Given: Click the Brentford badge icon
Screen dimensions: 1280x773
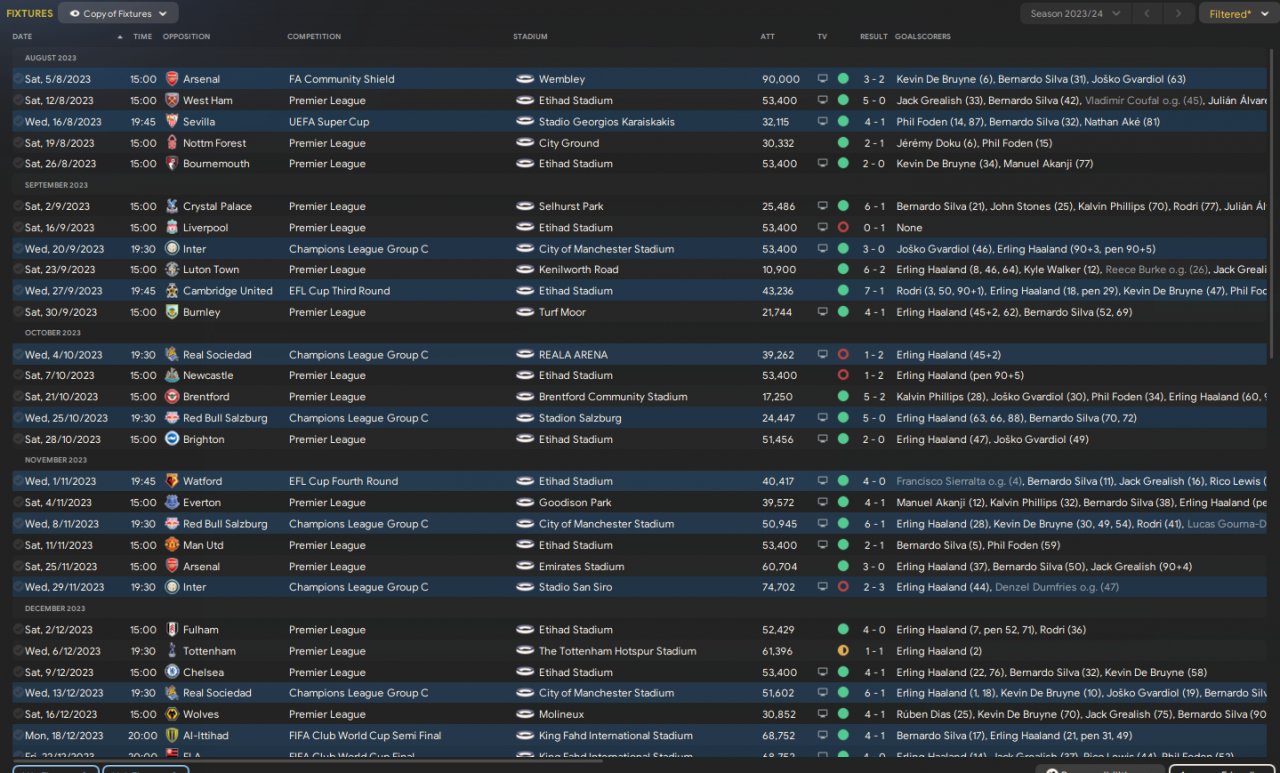Looking at the screenshot, I should (x=172, y=397).
